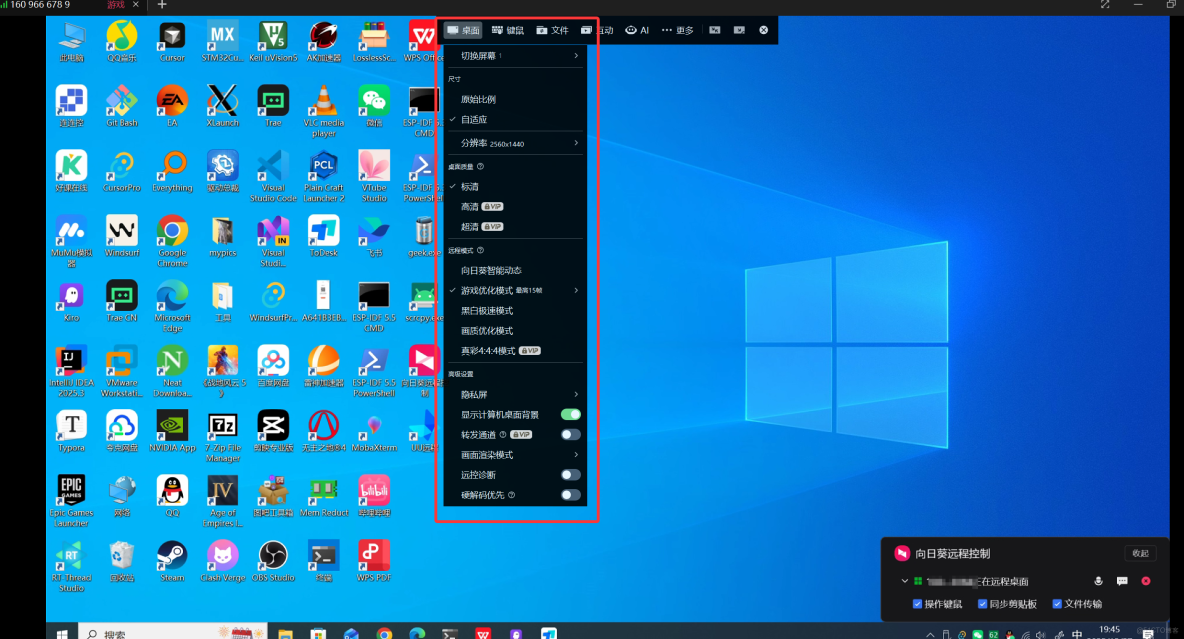Enable the 远控诊断 toggle

pyautogui.click(x=572, y=474)
